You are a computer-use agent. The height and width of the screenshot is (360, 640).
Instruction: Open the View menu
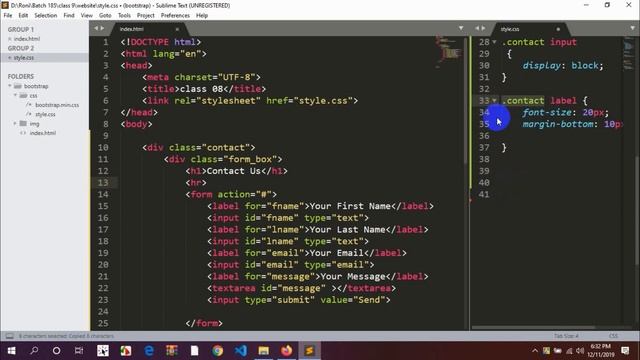[x=87, y=16]
